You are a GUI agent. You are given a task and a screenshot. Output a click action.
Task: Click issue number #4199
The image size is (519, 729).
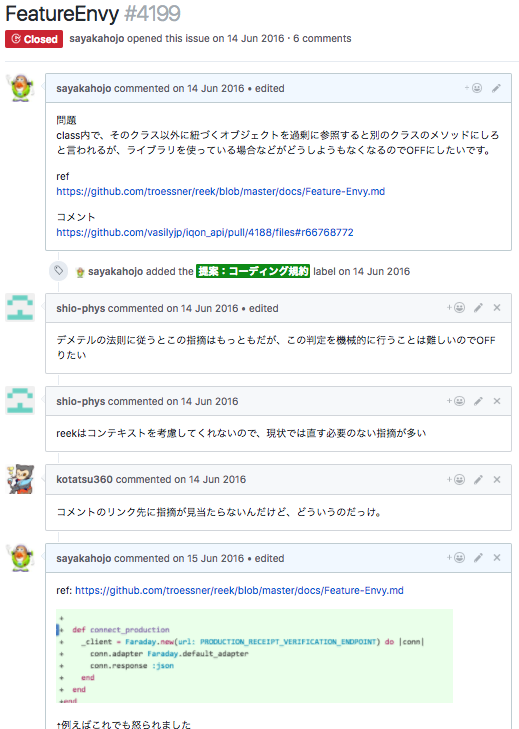(153, 14)
